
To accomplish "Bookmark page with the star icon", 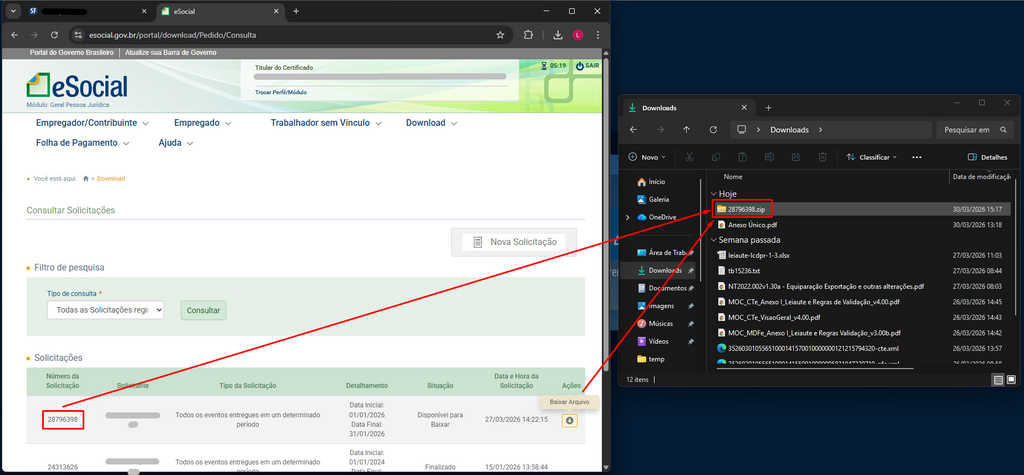I will tap(500, 34).
